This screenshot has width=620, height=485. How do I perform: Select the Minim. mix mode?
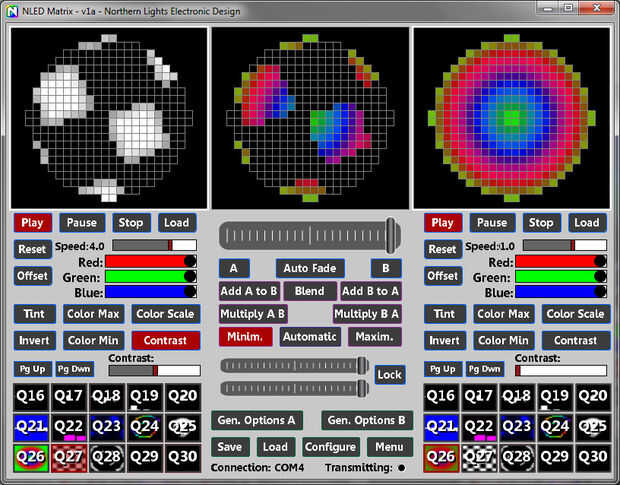pyautogui.click(x=246, y=337)
